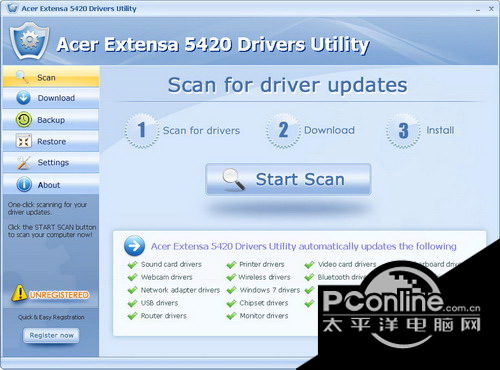The height and width of the screenshot is (370, 500).
Task: Click the Router drivers text
Action: (x=164, y=316)
